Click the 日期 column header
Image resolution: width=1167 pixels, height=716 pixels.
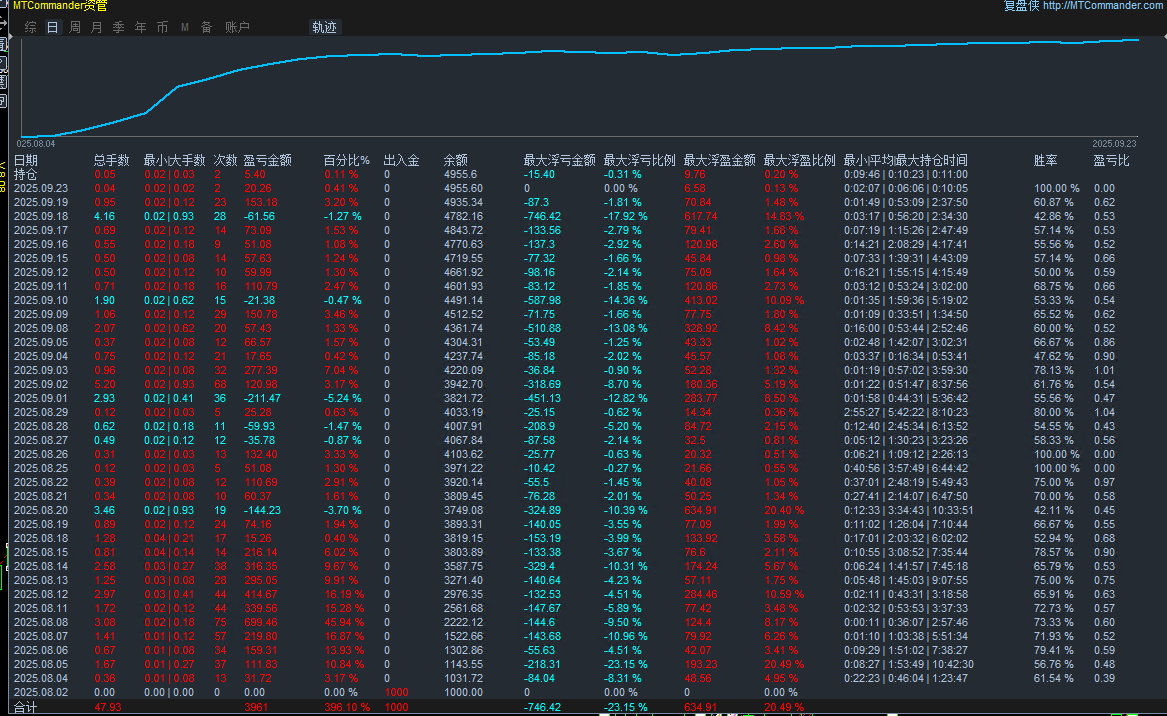click(26, 160)
